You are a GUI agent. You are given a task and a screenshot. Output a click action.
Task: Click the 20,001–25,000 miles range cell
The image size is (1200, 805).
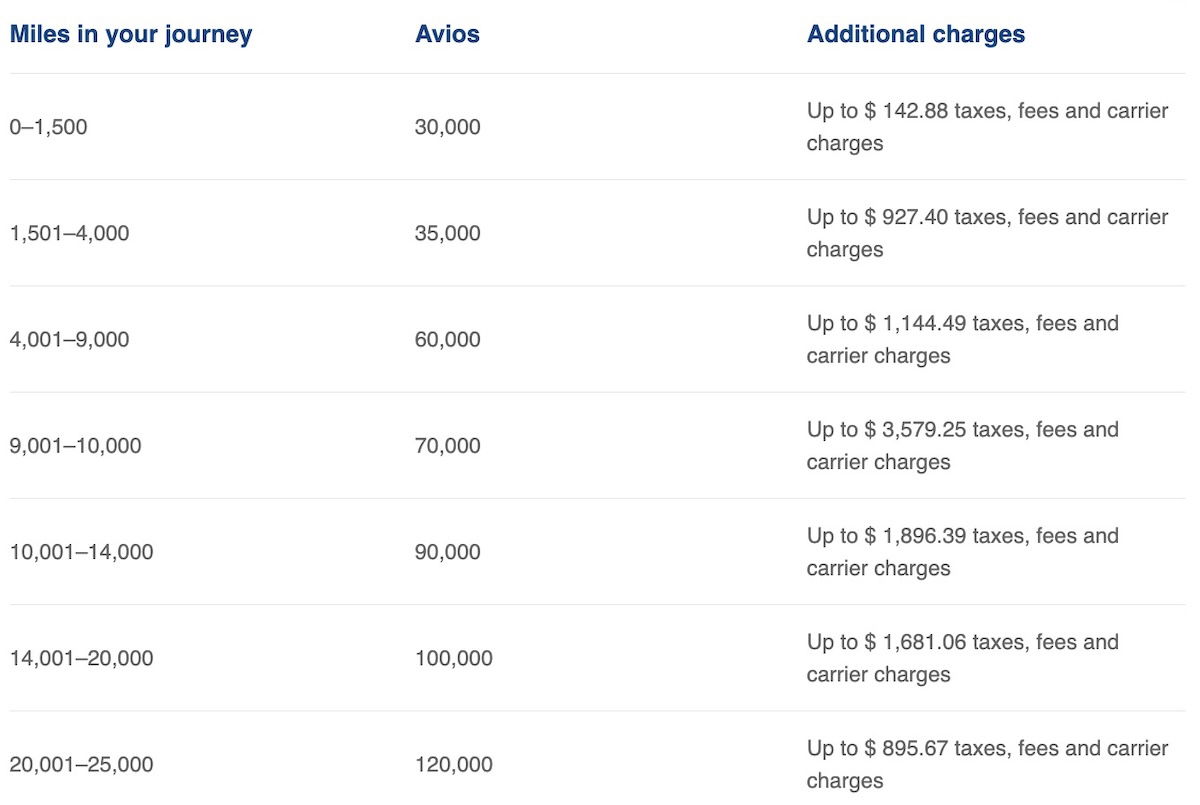click(x=82, y=765)
